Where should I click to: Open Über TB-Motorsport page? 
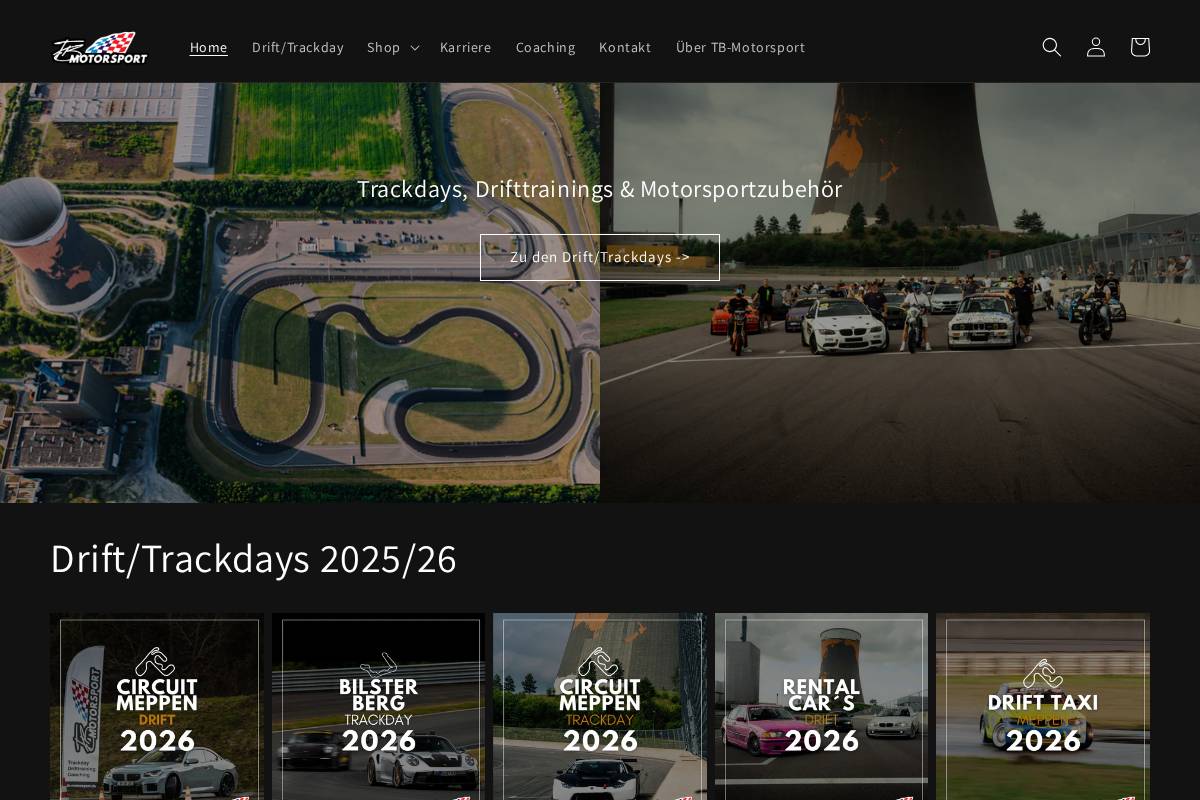click(x=740, y=47)
